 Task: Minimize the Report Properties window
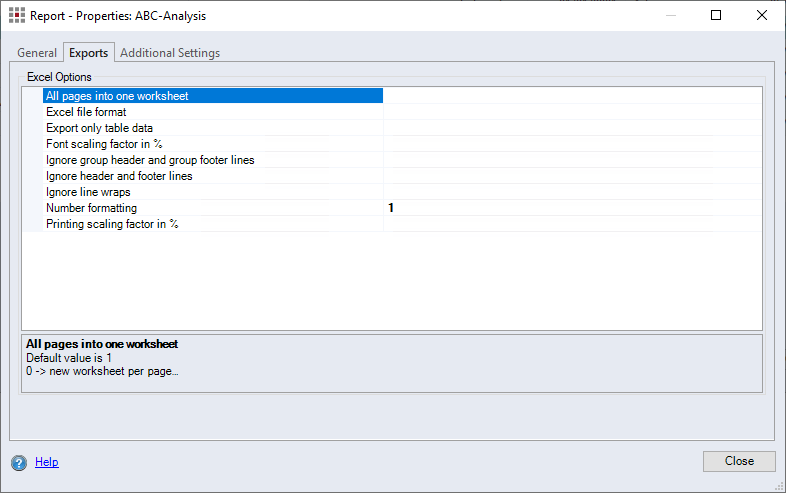670,16
